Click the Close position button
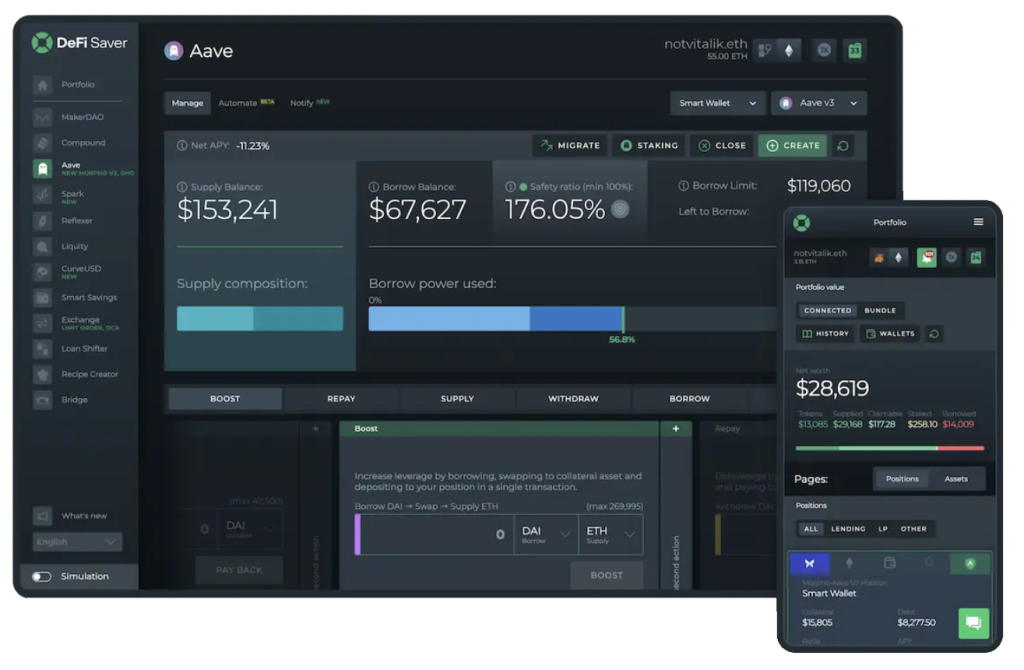 tap(722, 146)
